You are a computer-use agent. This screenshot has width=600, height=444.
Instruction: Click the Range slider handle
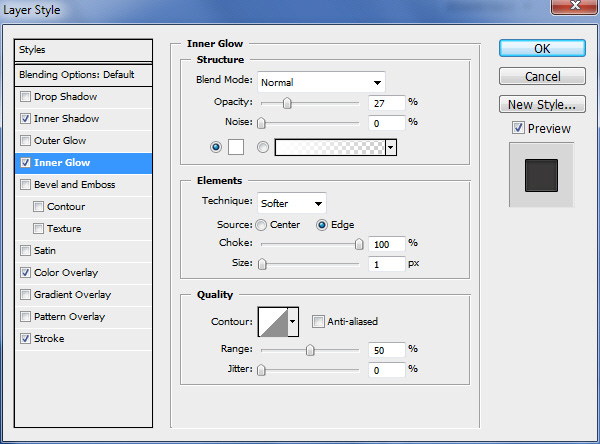pyautogui.click(x=310, y=350)
